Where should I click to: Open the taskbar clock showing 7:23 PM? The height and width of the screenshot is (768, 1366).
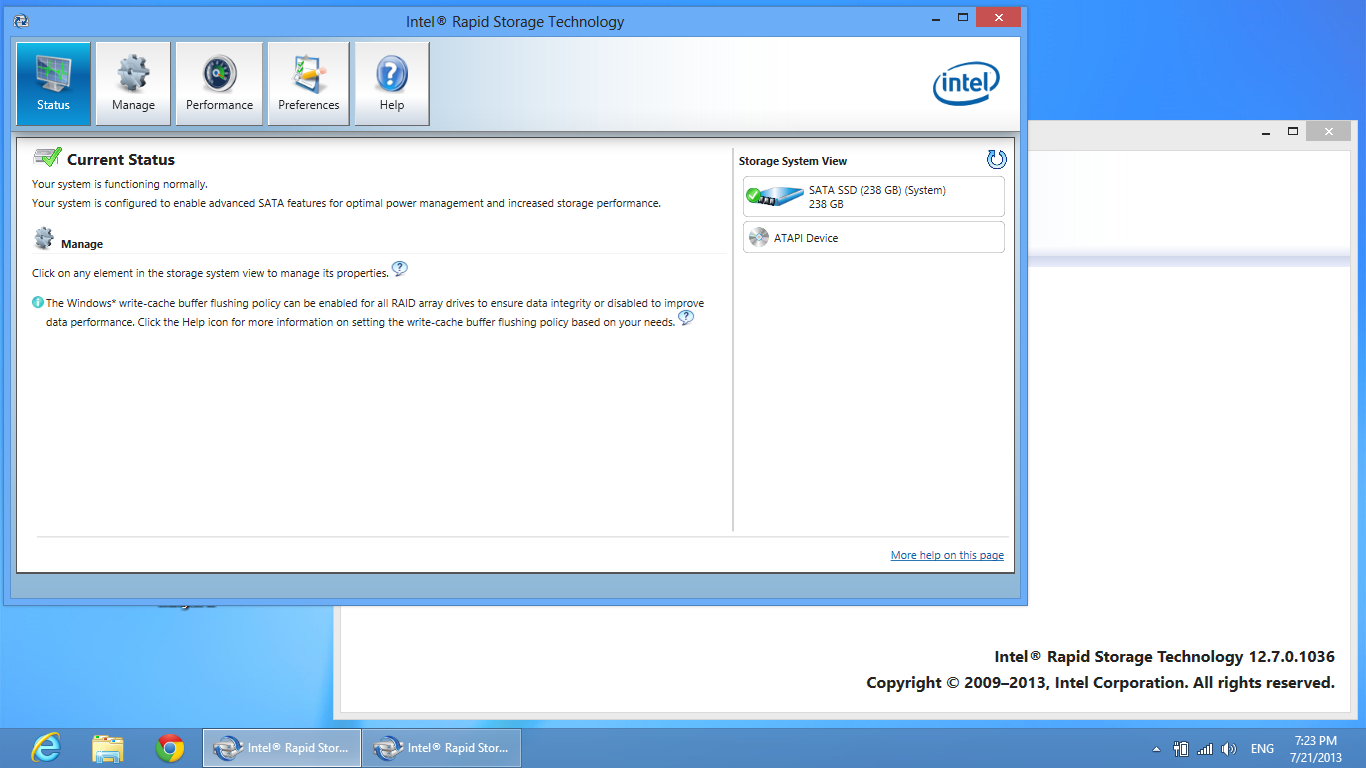(x=1316, y=749)
